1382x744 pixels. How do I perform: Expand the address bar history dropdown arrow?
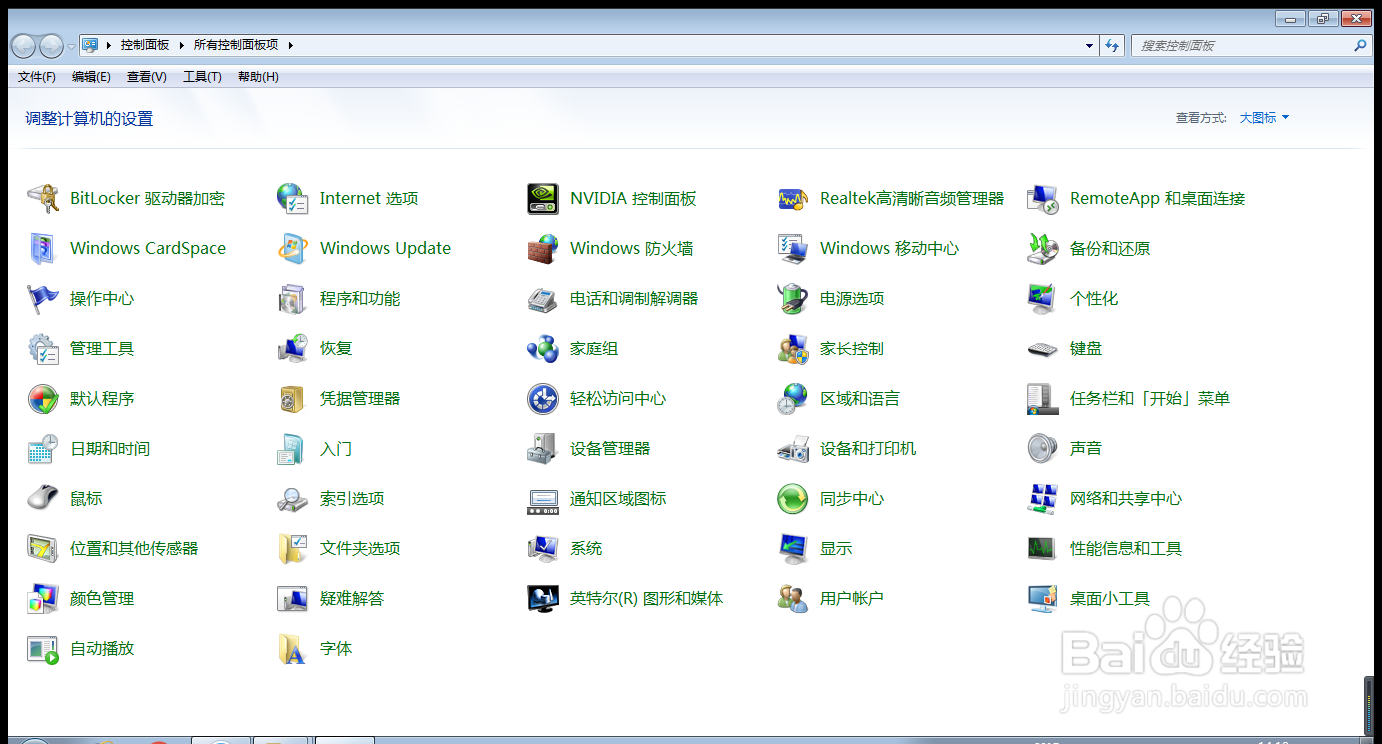pos(1090,46)
